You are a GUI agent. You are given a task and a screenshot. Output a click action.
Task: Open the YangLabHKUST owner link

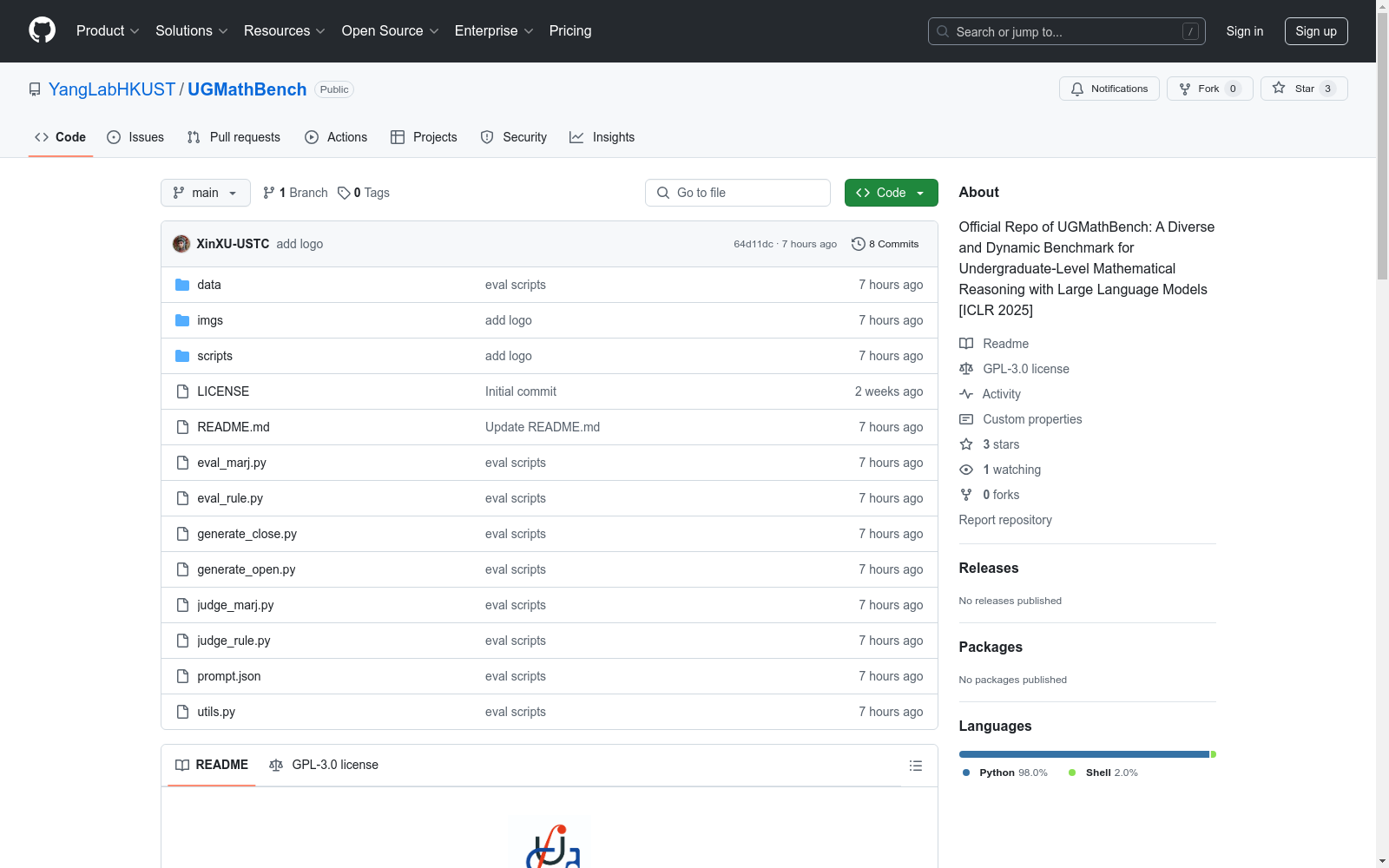click(112, 89)
